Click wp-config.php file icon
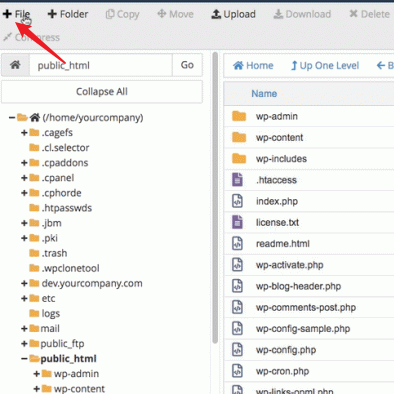 237,350
